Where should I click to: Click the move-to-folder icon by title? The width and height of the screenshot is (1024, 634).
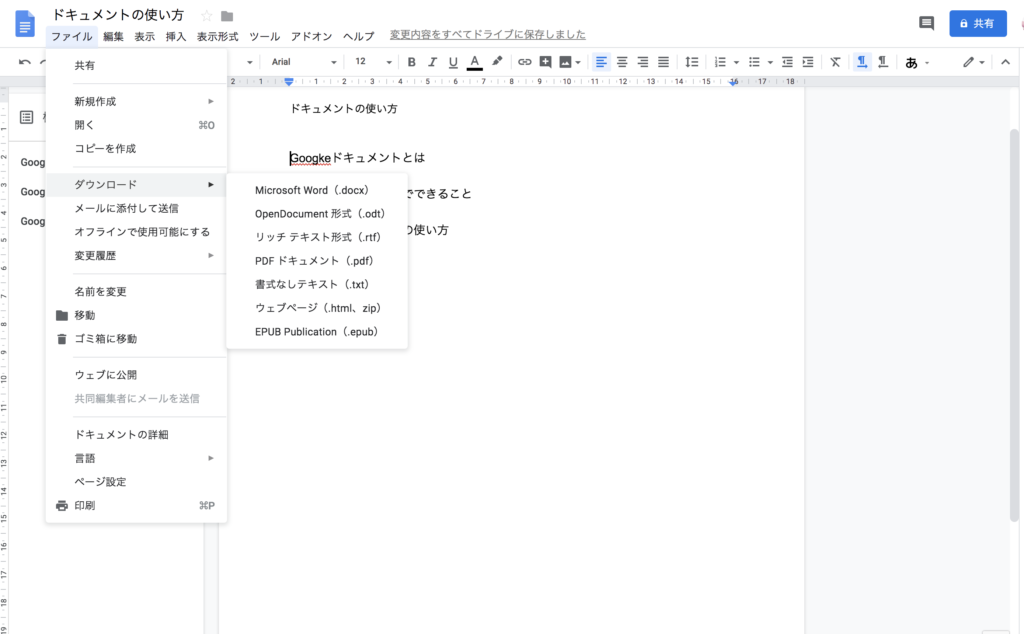pyautogui.click(x=227, y=16)
